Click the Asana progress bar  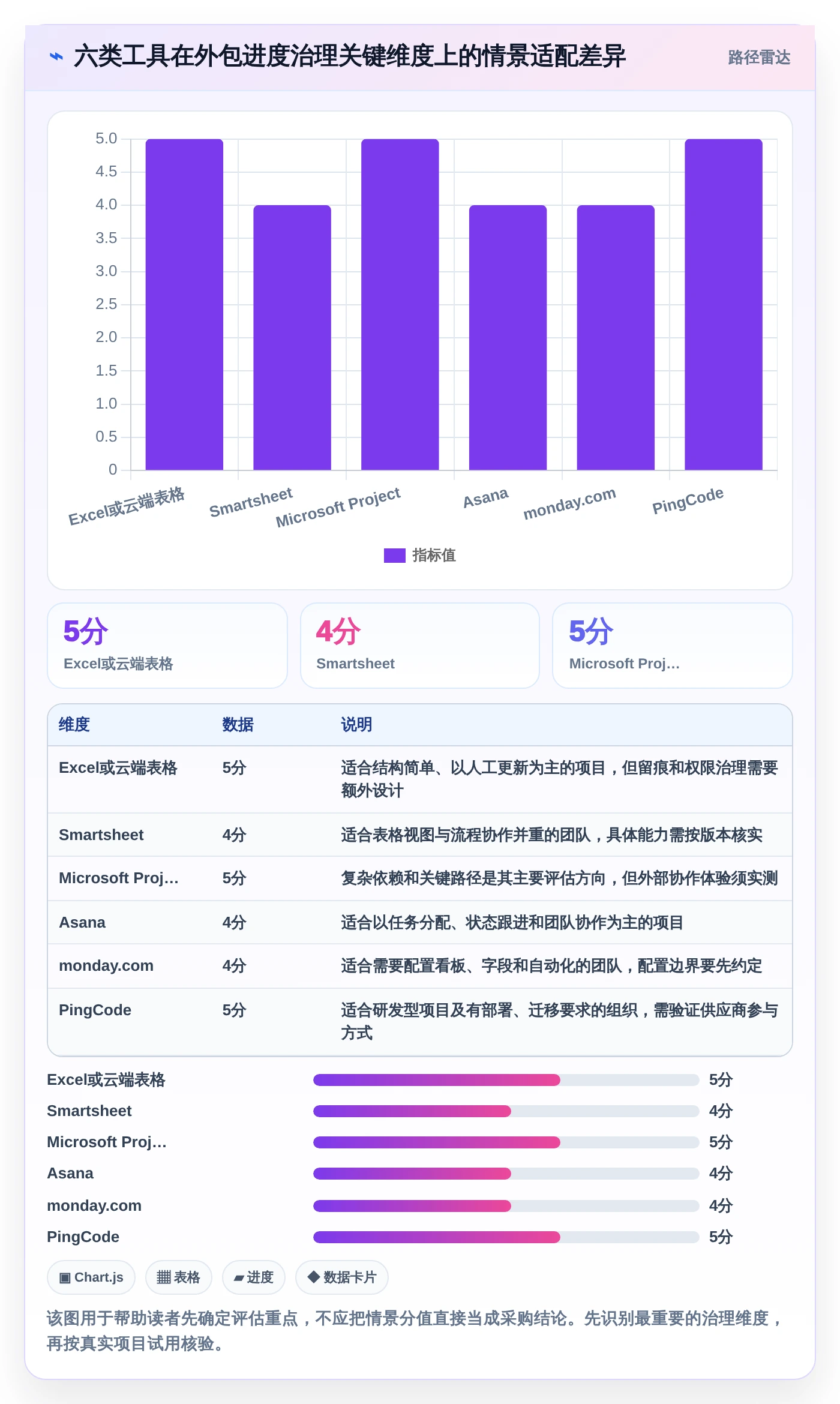tap(506, 1174)
